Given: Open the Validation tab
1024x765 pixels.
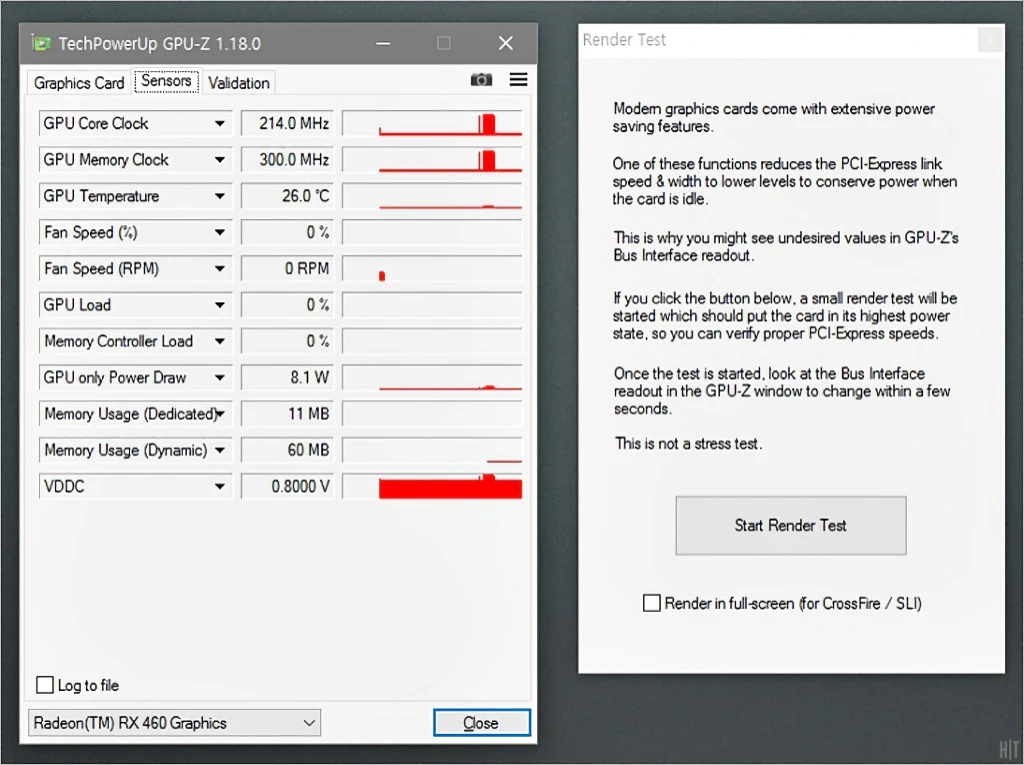Looking at the screenshot, I should 238,83.
